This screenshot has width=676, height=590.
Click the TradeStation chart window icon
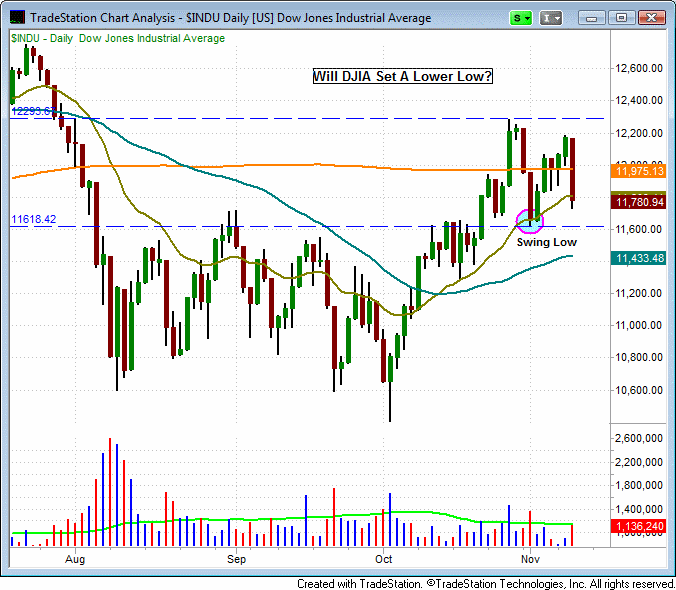(17, 18)
